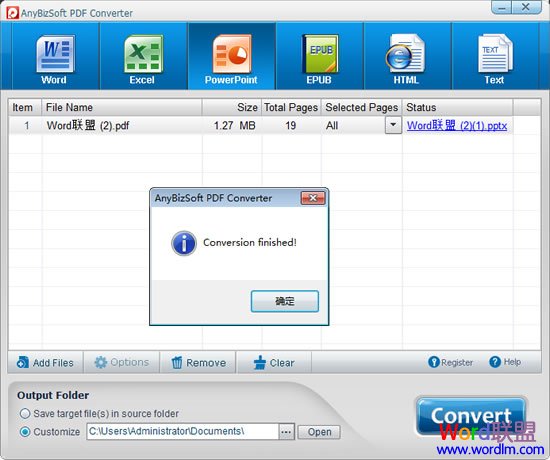
Task: Click the AnyBizSoft app logo icon
Action: 12,13
